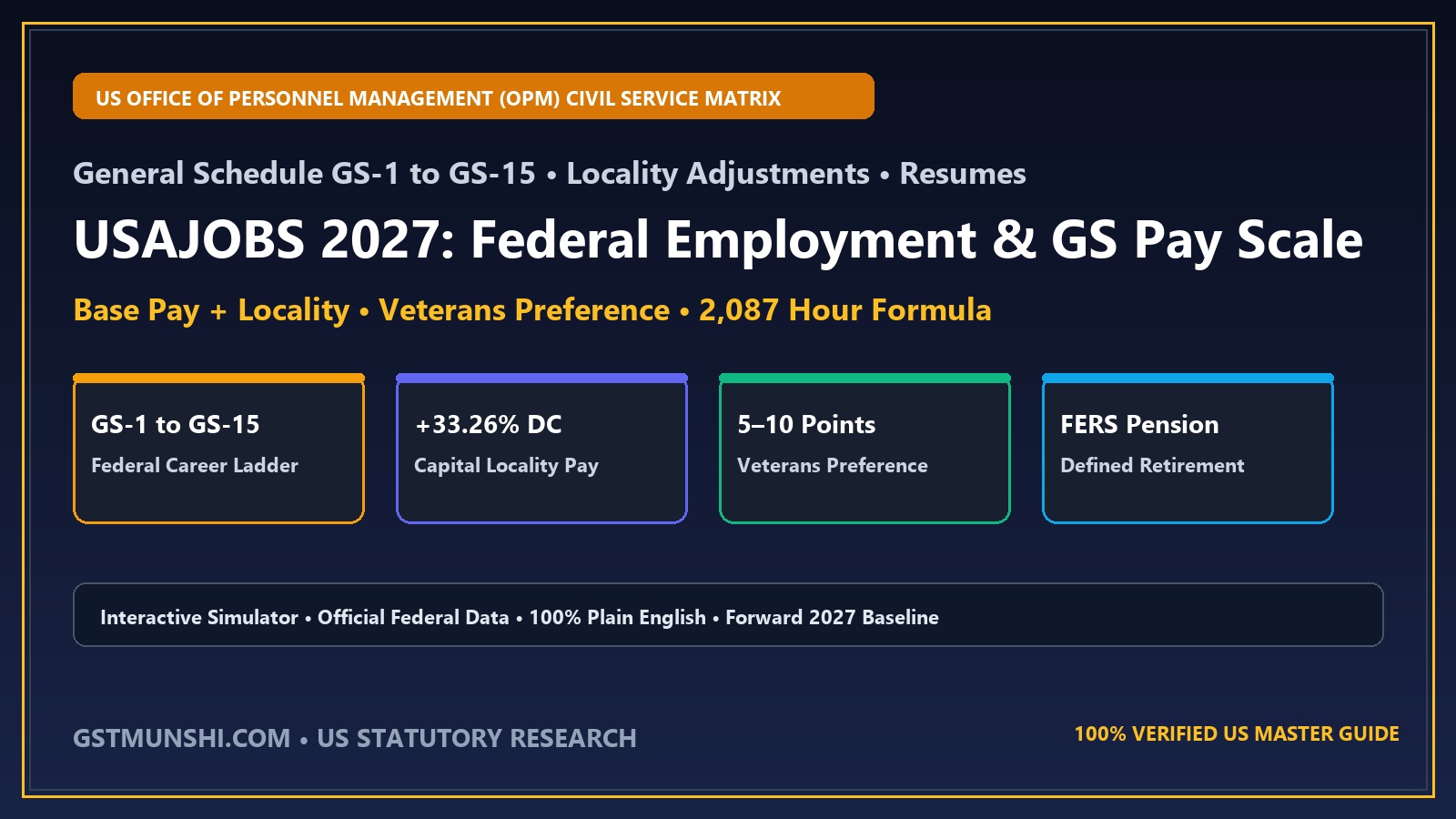Click the Federal Career Ladder caption
Screen dimensions: 1456x819
(195, 465)
